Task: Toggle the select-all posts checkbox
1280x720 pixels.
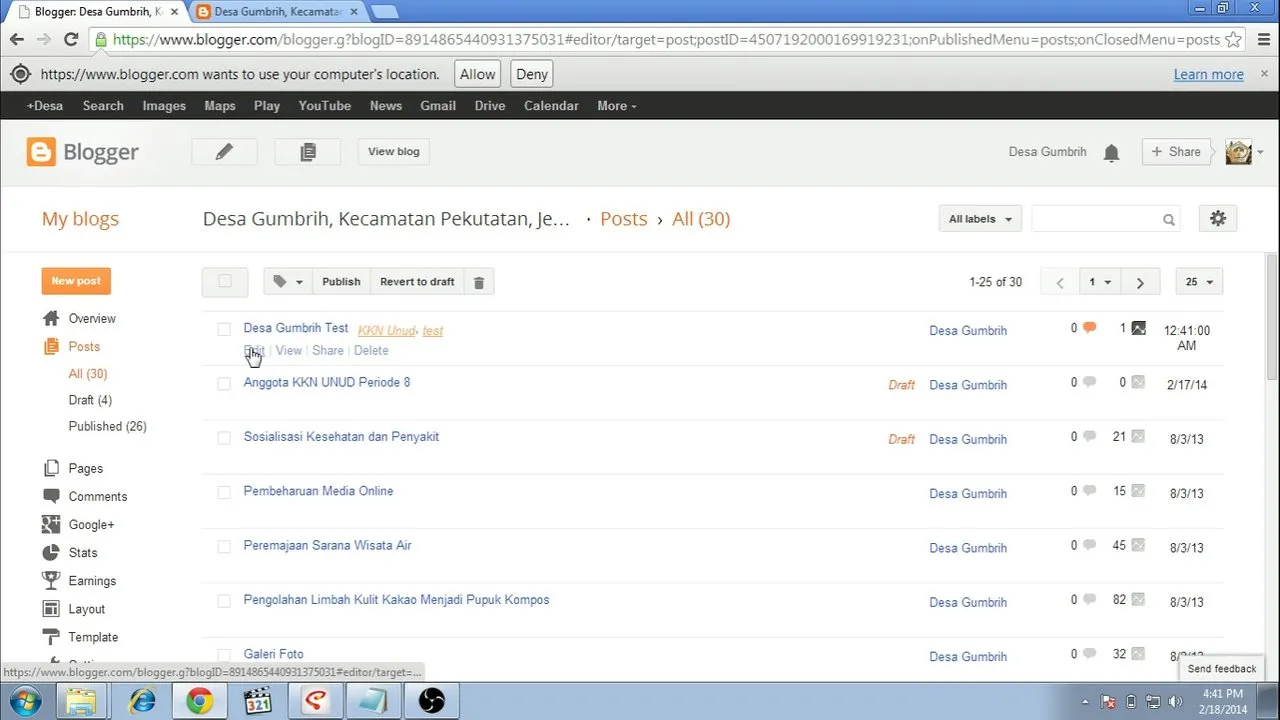Action: [225, 282]
